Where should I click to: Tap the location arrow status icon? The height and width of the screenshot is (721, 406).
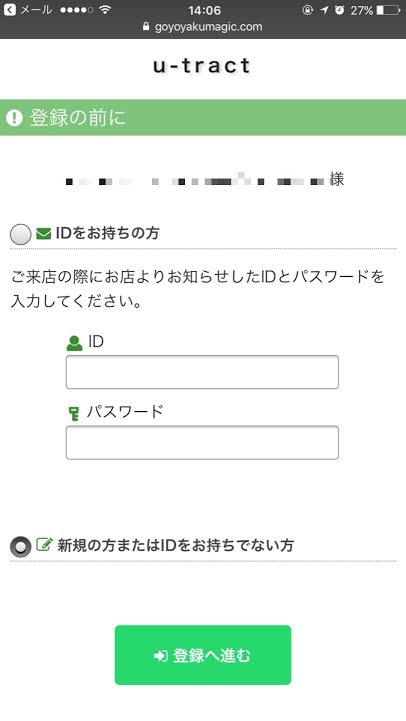[x=324, y=10]
